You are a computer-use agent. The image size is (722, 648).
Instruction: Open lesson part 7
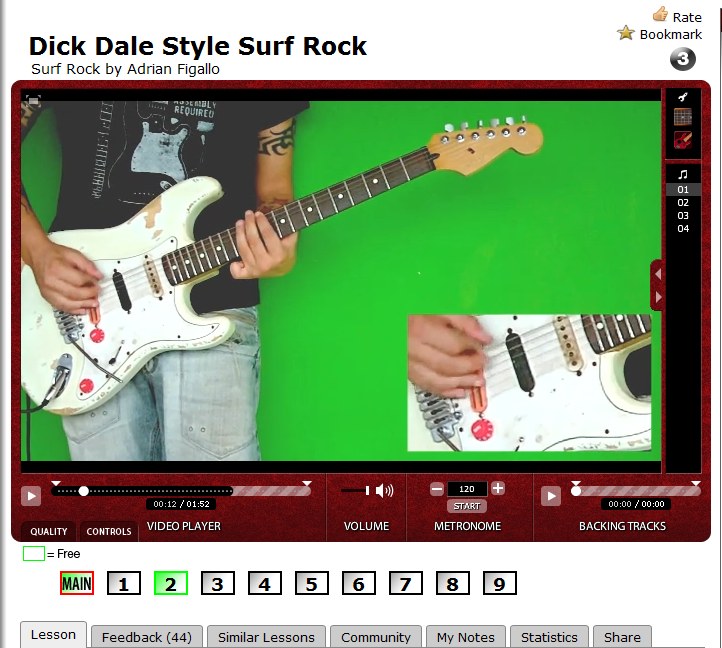406,584
